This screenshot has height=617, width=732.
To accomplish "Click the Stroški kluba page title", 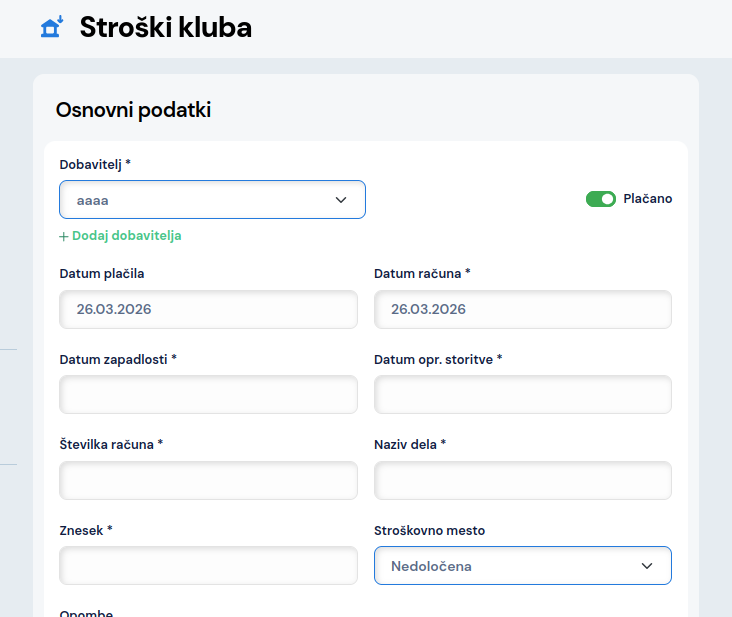I will click(165, 28).
